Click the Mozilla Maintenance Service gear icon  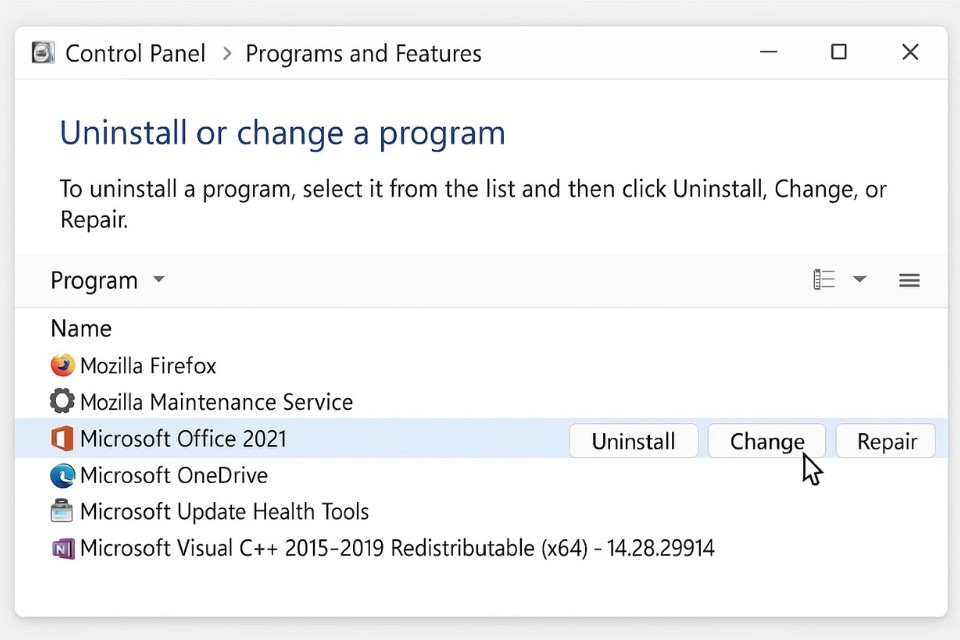tap(62, 402)
